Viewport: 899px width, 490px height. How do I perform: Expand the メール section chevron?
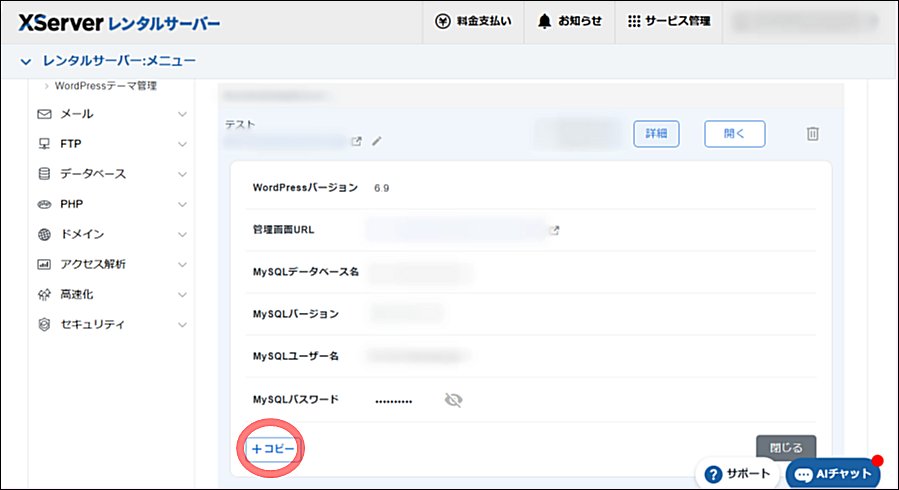182,114
